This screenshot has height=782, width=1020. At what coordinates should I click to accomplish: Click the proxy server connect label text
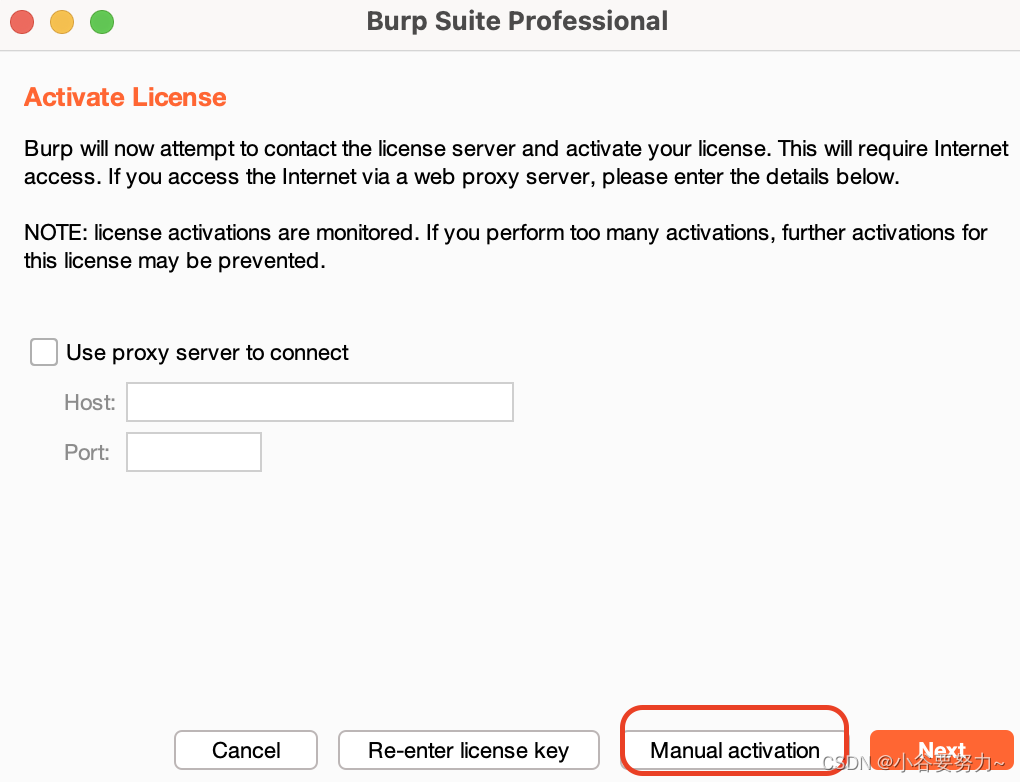pyautogui.click(x=206, y=352)
